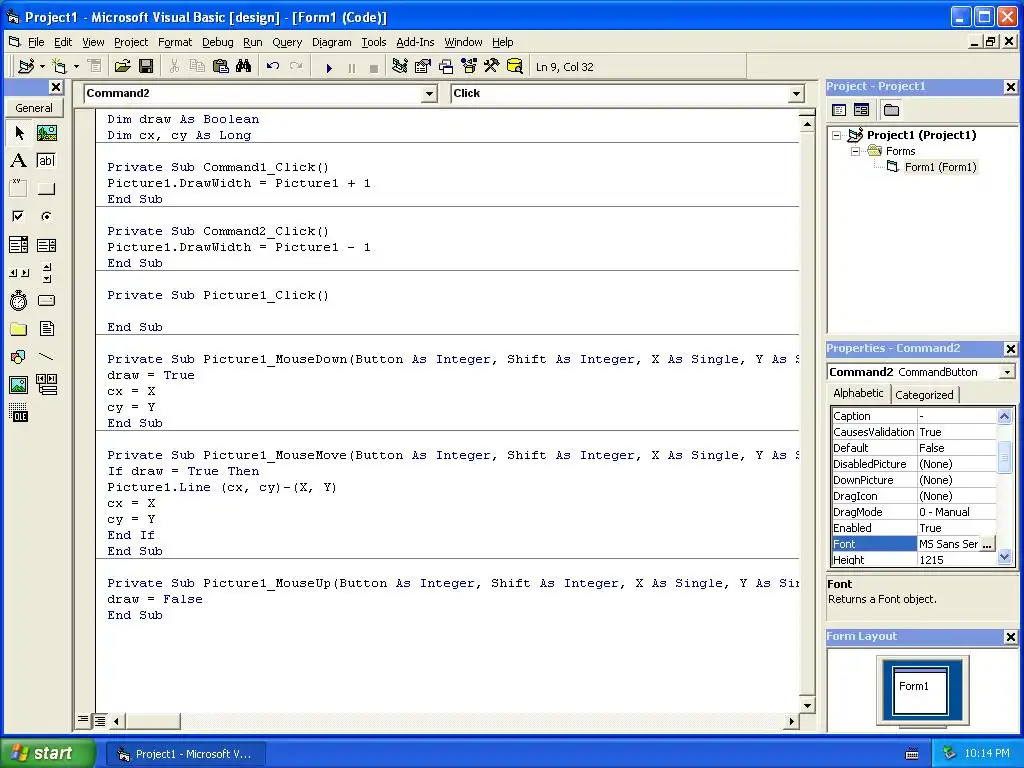1024x768 pixels.
Task: Open the Data View Window toolbar icon
Action: (x=515, y=67)
